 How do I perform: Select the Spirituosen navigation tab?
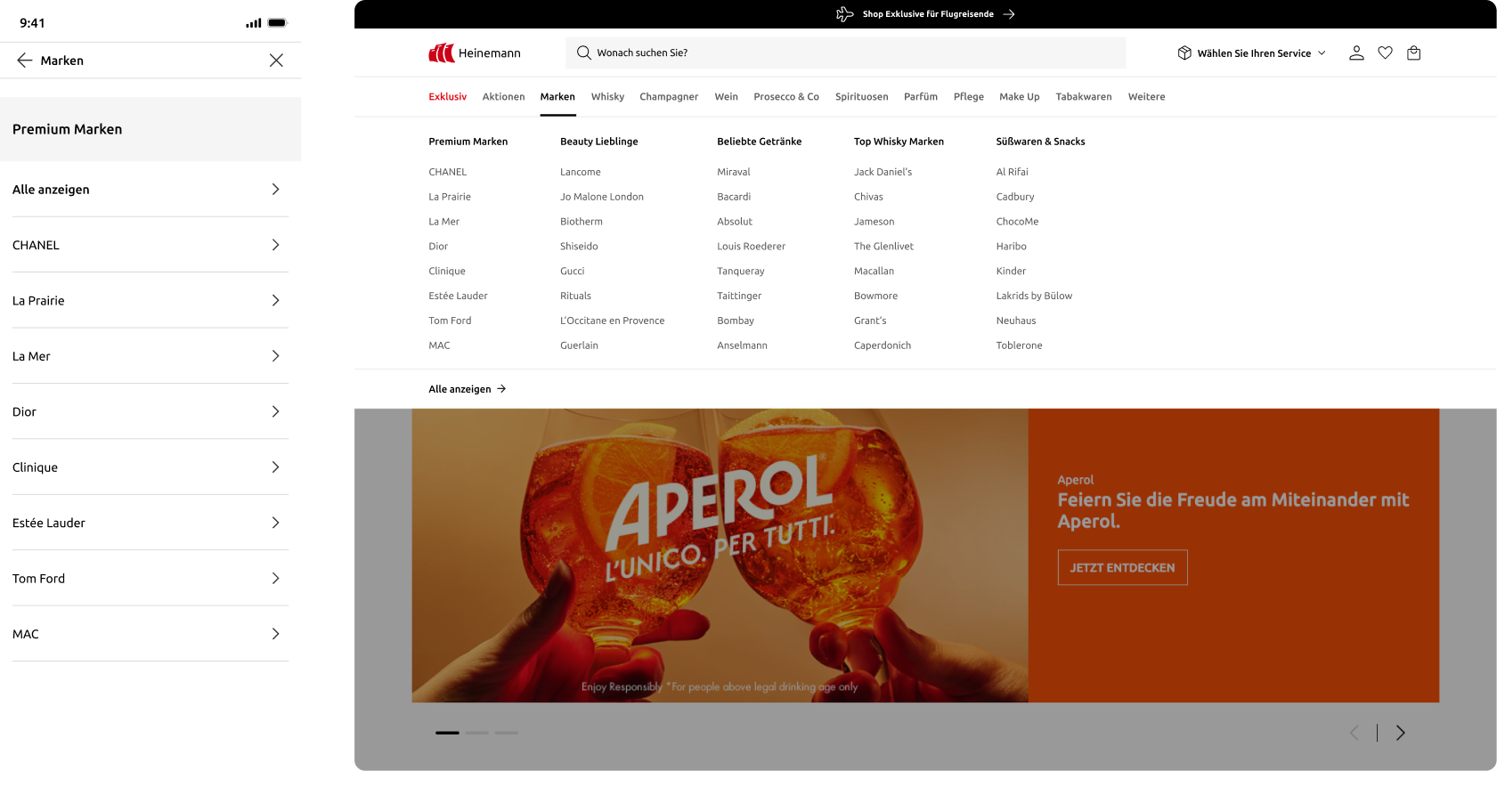click(861, 97)
